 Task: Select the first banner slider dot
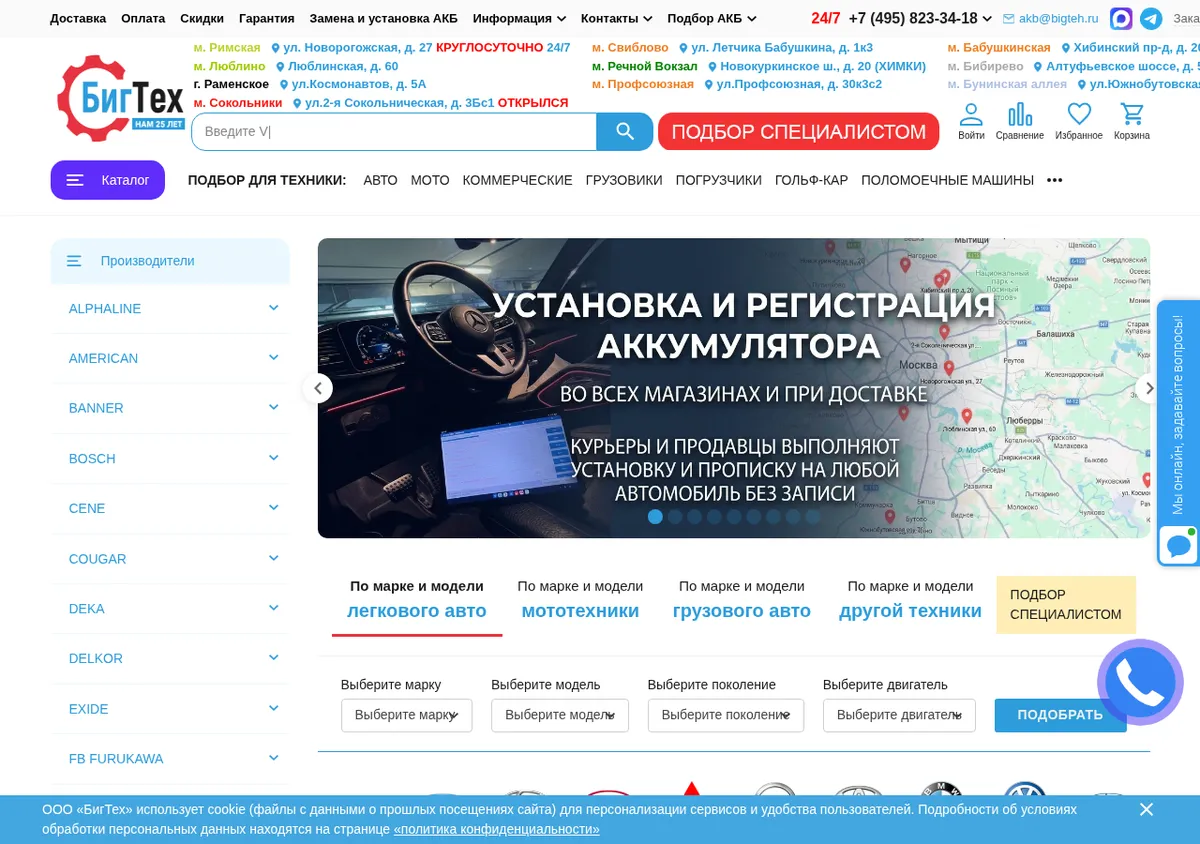tap(655, 517)
